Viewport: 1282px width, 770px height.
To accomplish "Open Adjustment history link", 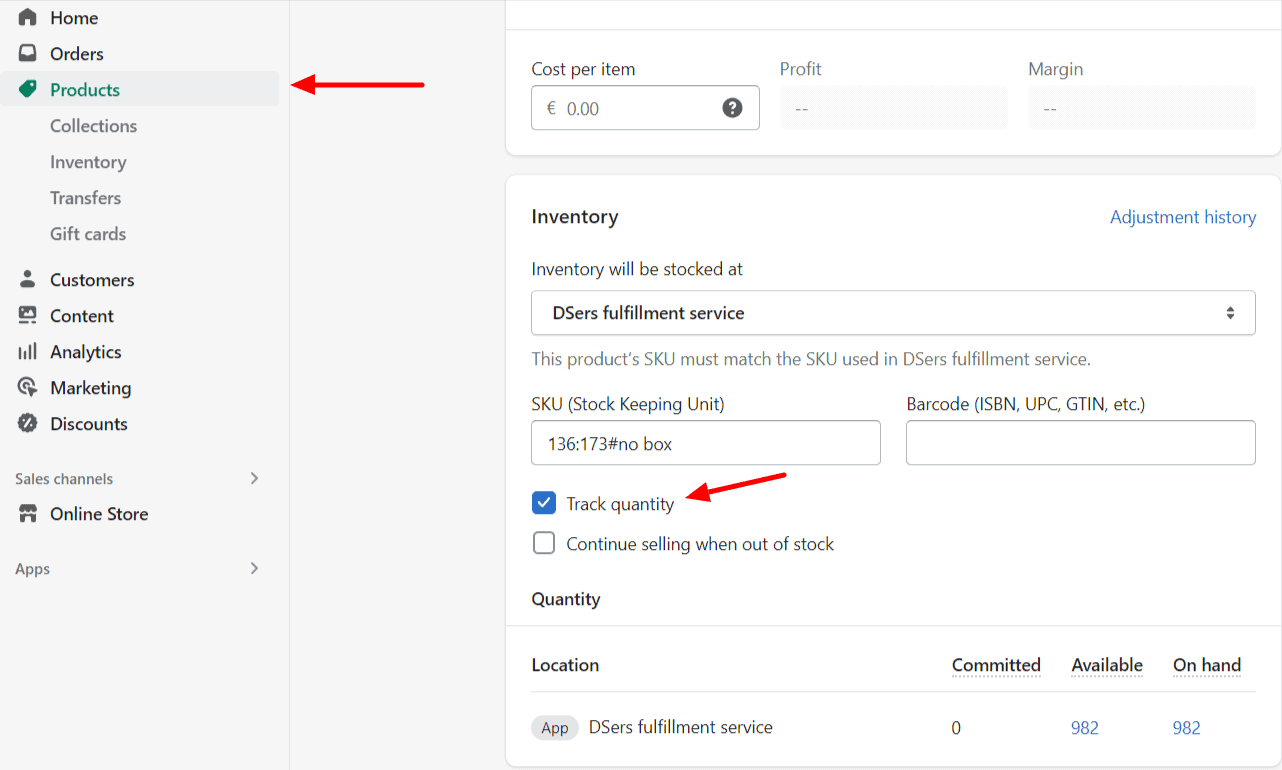I will click(1183, 217).
